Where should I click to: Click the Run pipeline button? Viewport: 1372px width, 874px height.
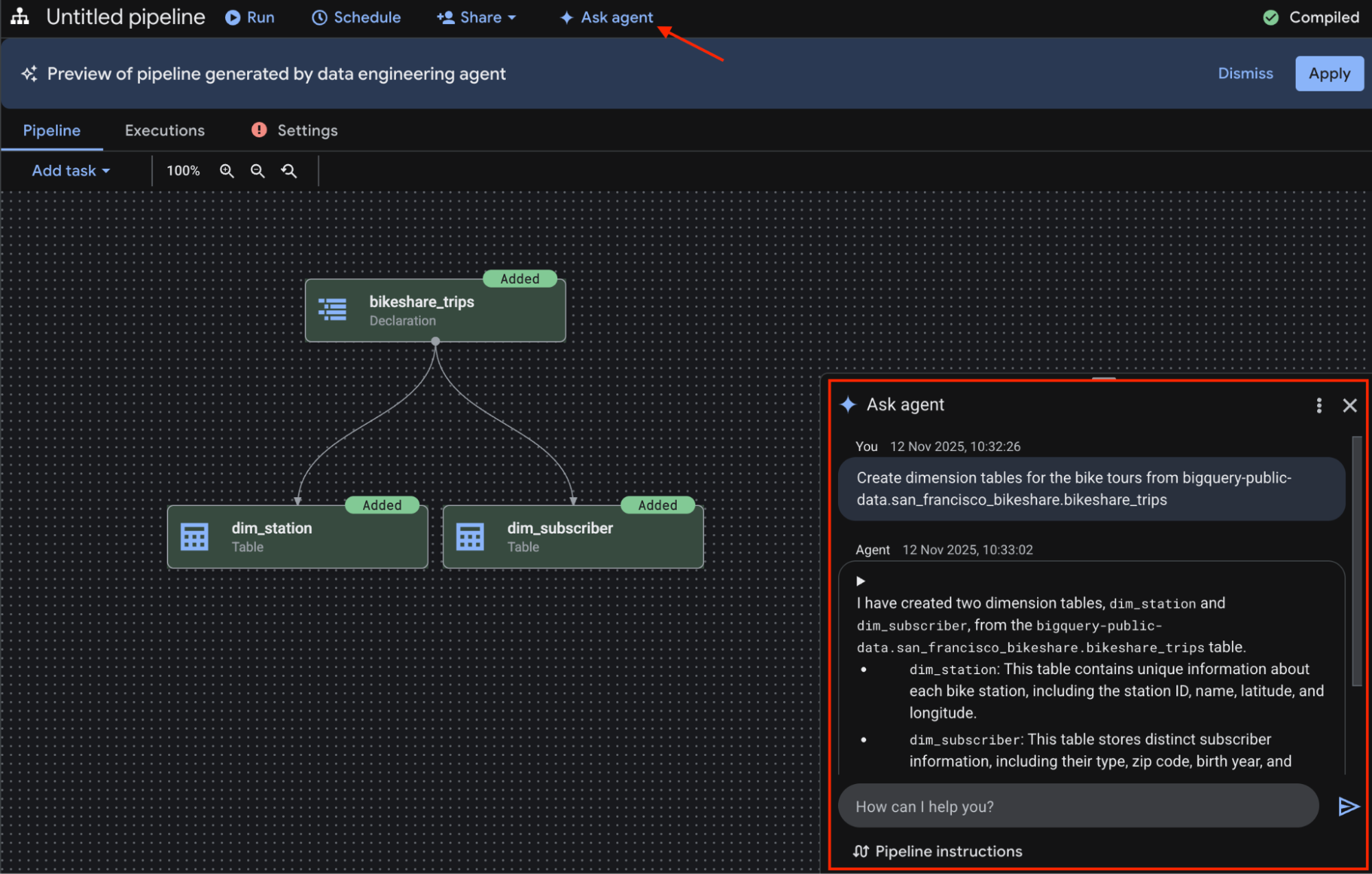pos(251,17)
